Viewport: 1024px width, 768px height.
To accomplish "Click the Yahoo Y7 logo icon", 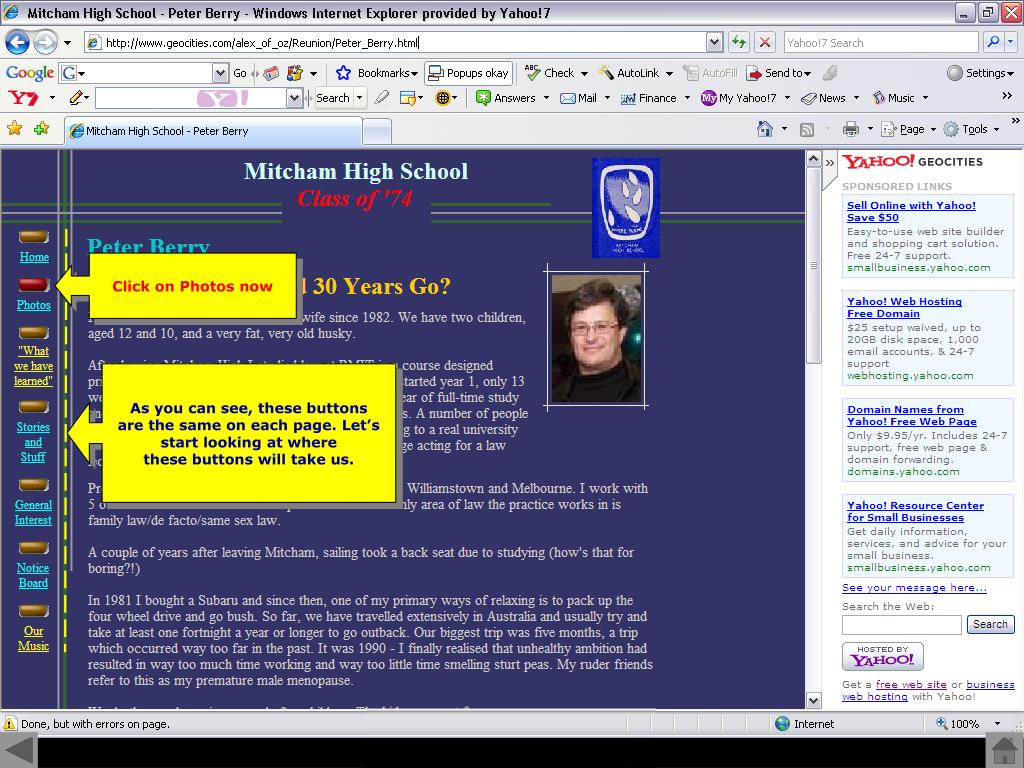I will coord(24,98).
